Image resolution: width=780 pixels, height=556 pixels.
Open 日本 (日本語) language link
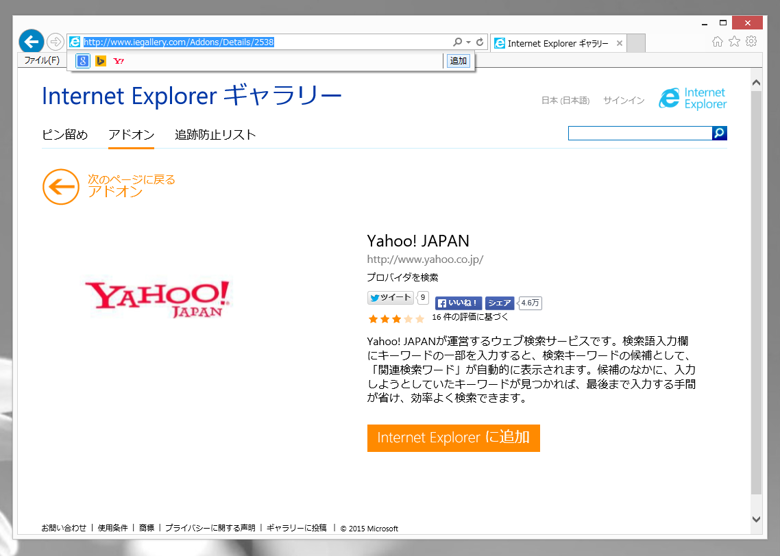tap(565, 100)
